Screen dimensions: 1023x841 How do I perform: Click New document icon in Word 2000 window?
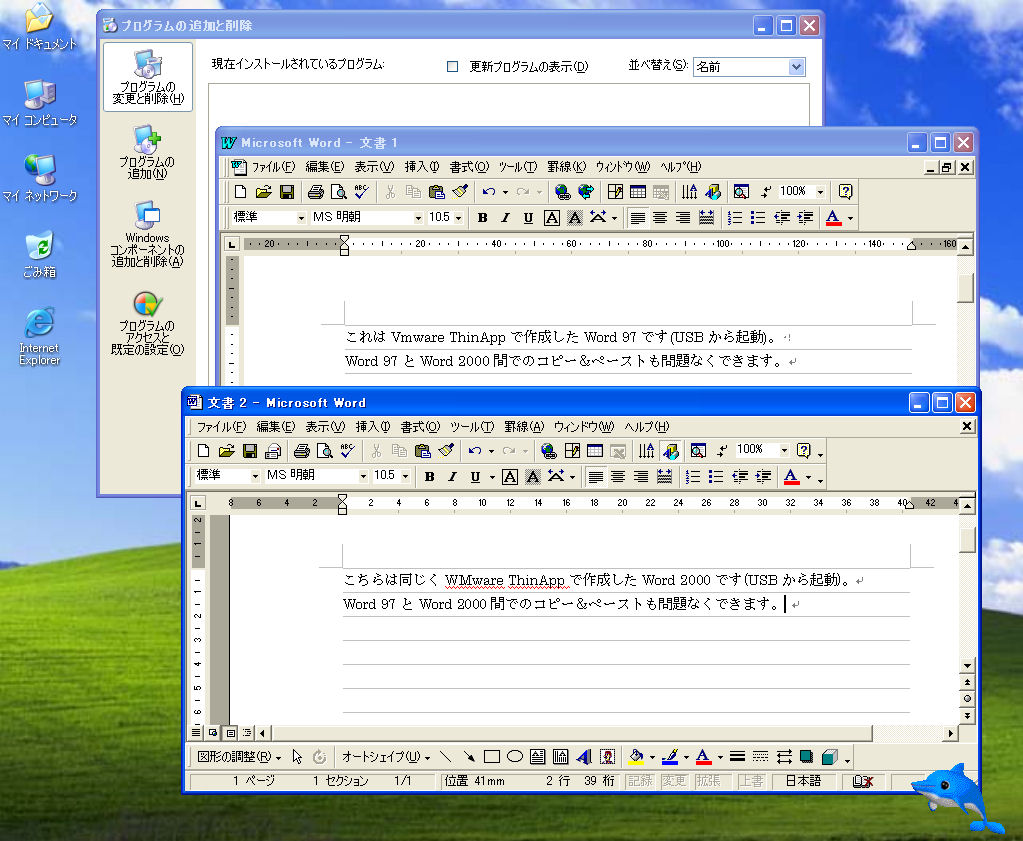point(203,450)
